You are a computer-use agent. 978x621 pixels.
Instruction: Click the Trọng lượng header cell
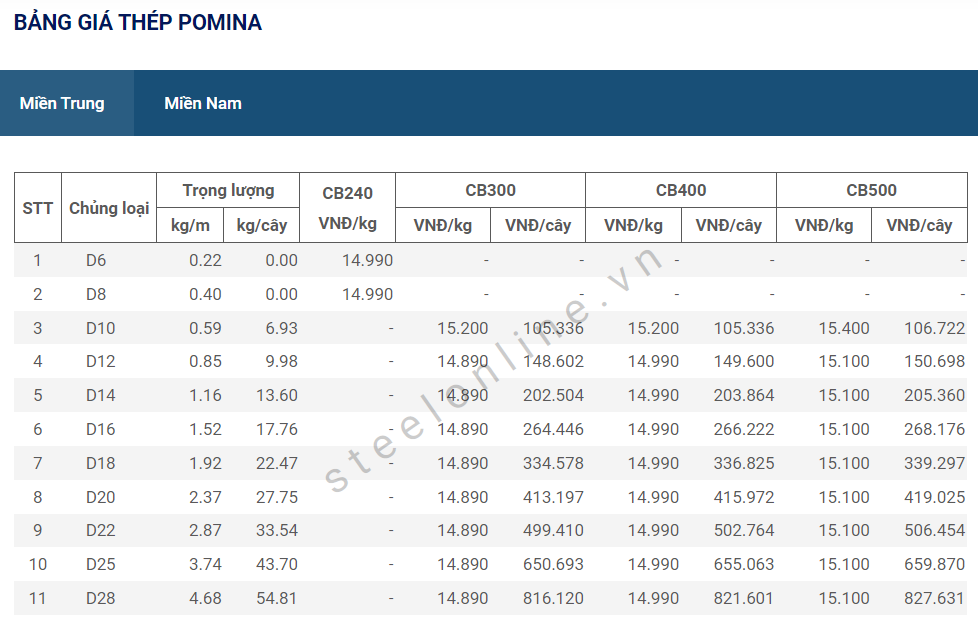(x=228, y=190)
